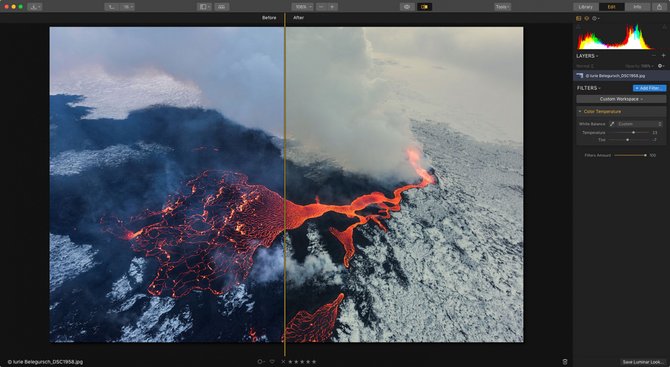This screenshot has width=670, height=367.
Task: Collapse the LAYERS section header
Action: coord(587,56)
